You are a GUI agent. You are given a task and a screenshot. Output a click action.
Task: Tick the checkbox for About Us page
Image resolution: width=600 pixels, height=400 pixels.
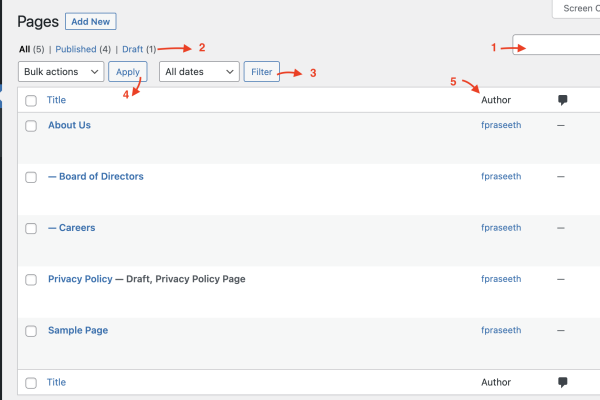(x=31, y=126)
